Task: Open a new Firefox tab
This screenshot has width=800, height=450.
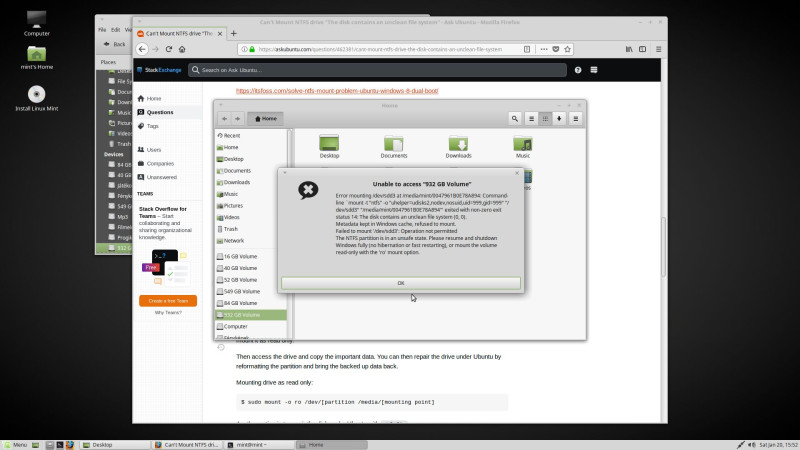Action: click(x=234, y=34)
